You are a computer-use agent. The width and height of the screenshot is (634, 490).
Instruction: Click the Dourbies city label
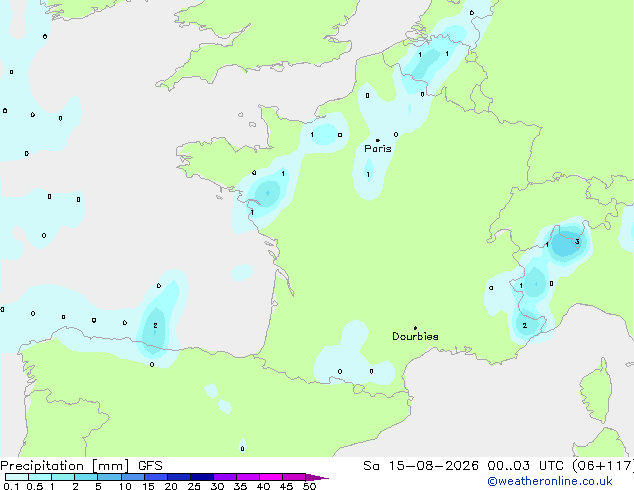415,336
